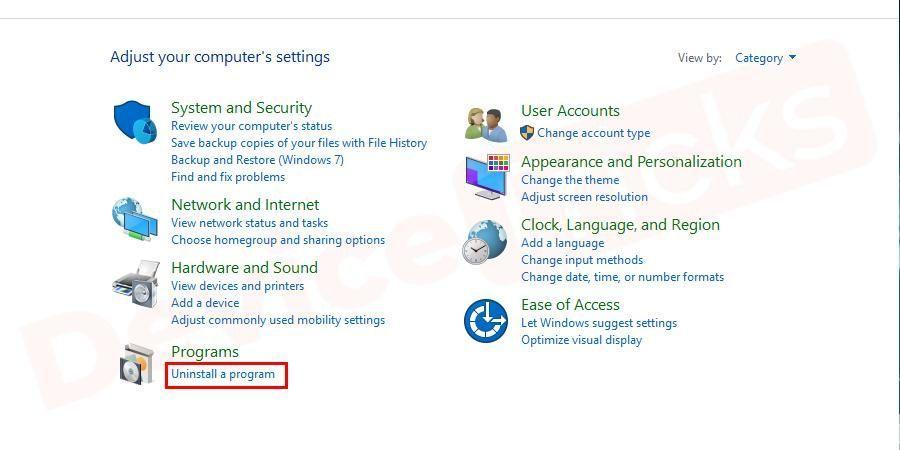Open Network and Internet heading
This screenshot has width=900, height=450.
(245, 205)
